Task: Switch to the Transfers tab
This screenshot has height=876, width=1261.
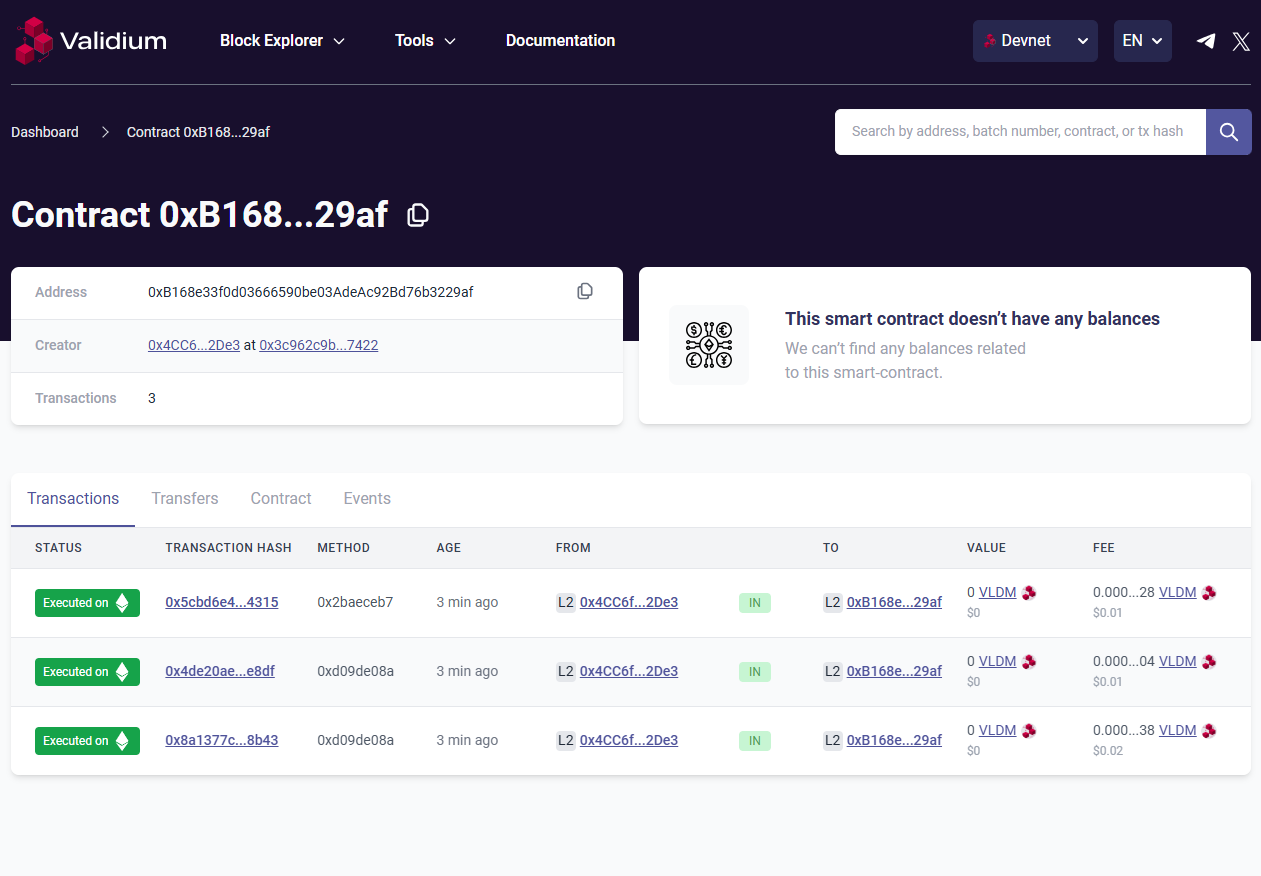Action: coord(185,498)
